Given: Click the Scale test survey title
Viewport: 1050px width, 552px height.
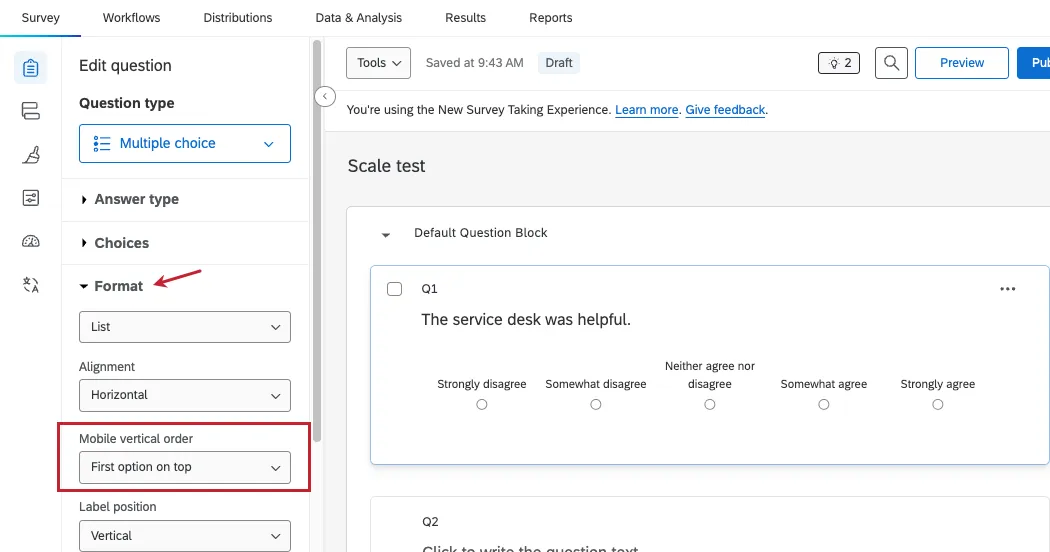Looking at the screenshot, I should [x=386, y=166].
